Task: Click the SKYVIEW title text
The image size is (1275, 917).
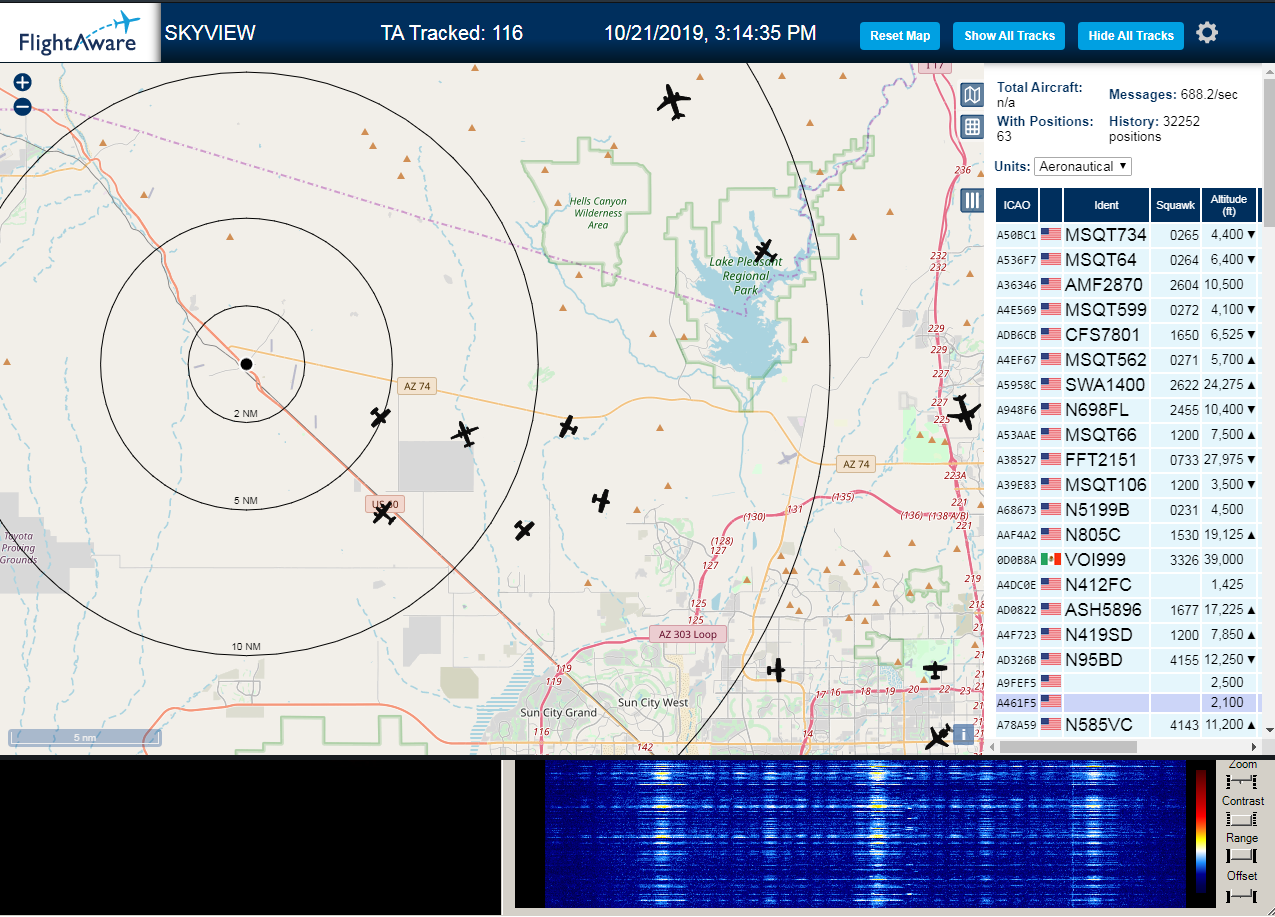Action: coord(210,33)
